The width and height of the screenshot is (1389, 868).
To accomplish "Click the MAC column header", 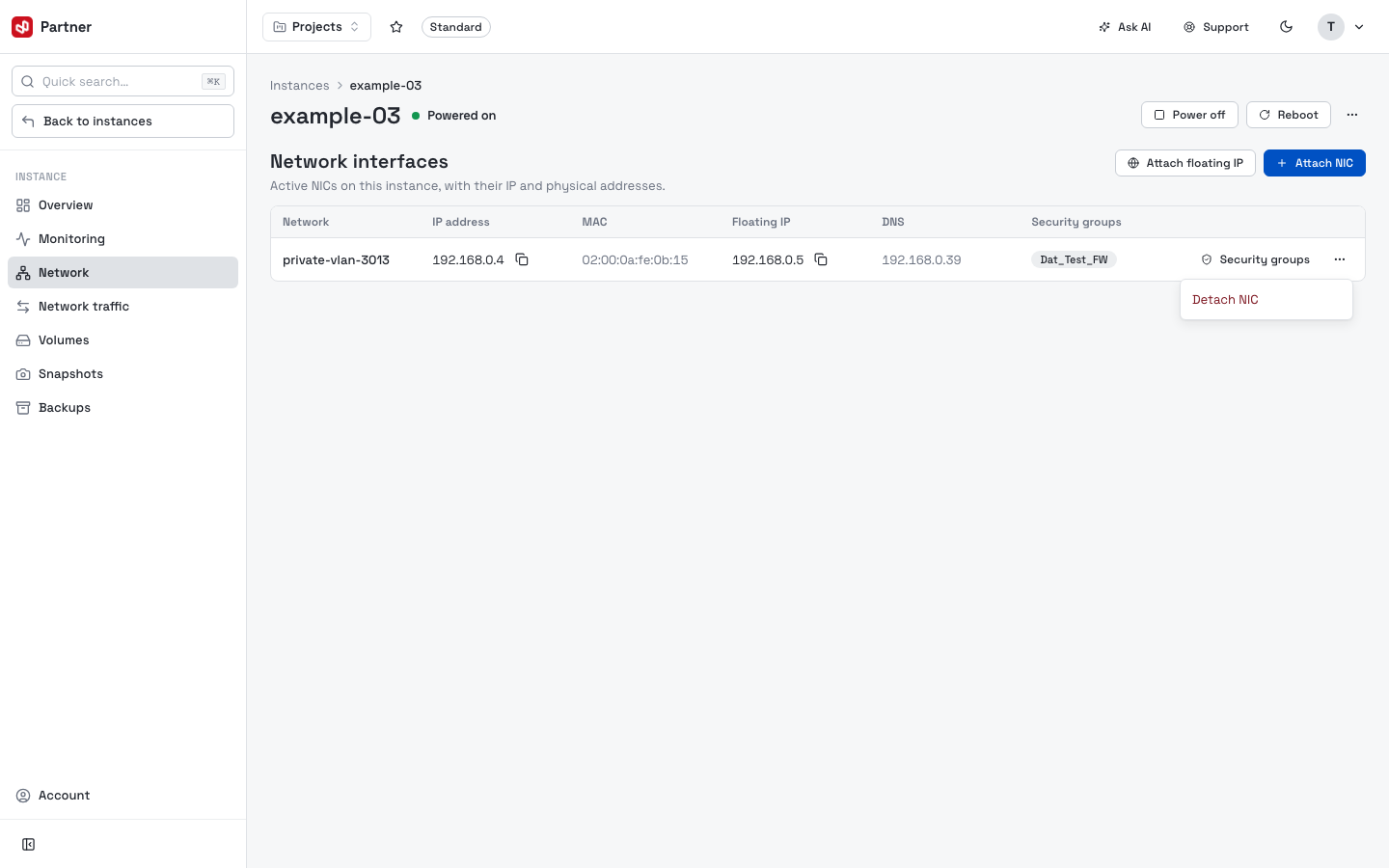I will click(594, 222).
